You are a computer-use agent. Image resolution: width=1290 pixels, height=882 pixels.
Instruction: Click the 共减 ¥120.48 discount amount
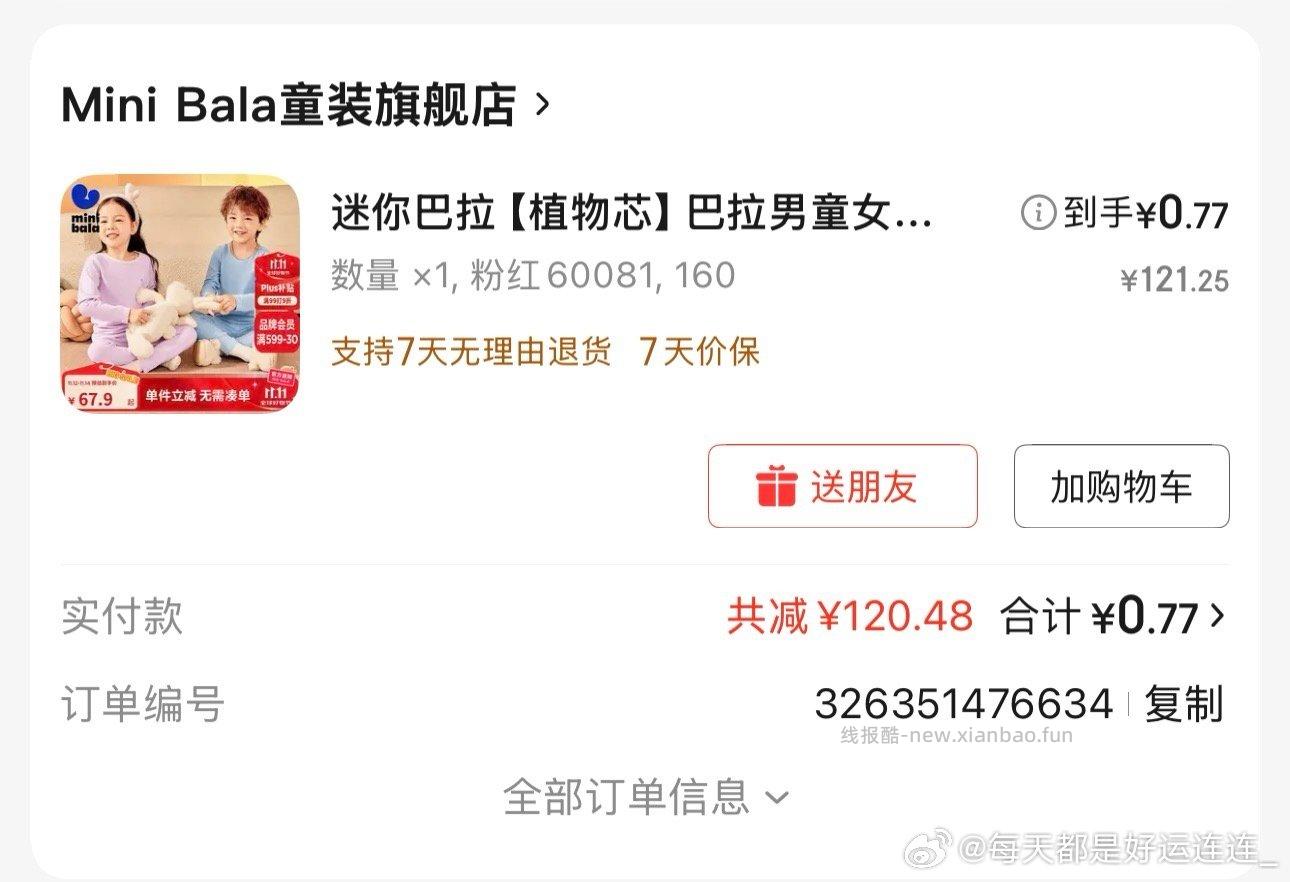[849, 616]
